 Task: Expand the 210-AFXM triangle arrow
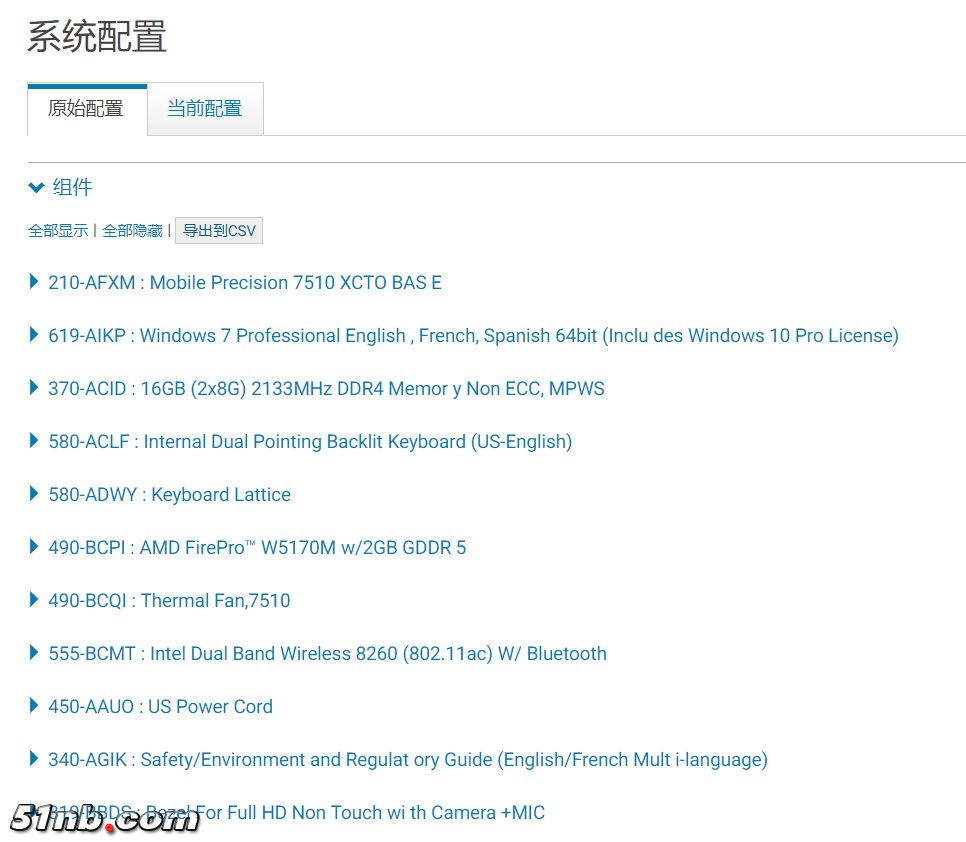click(35, 282)
